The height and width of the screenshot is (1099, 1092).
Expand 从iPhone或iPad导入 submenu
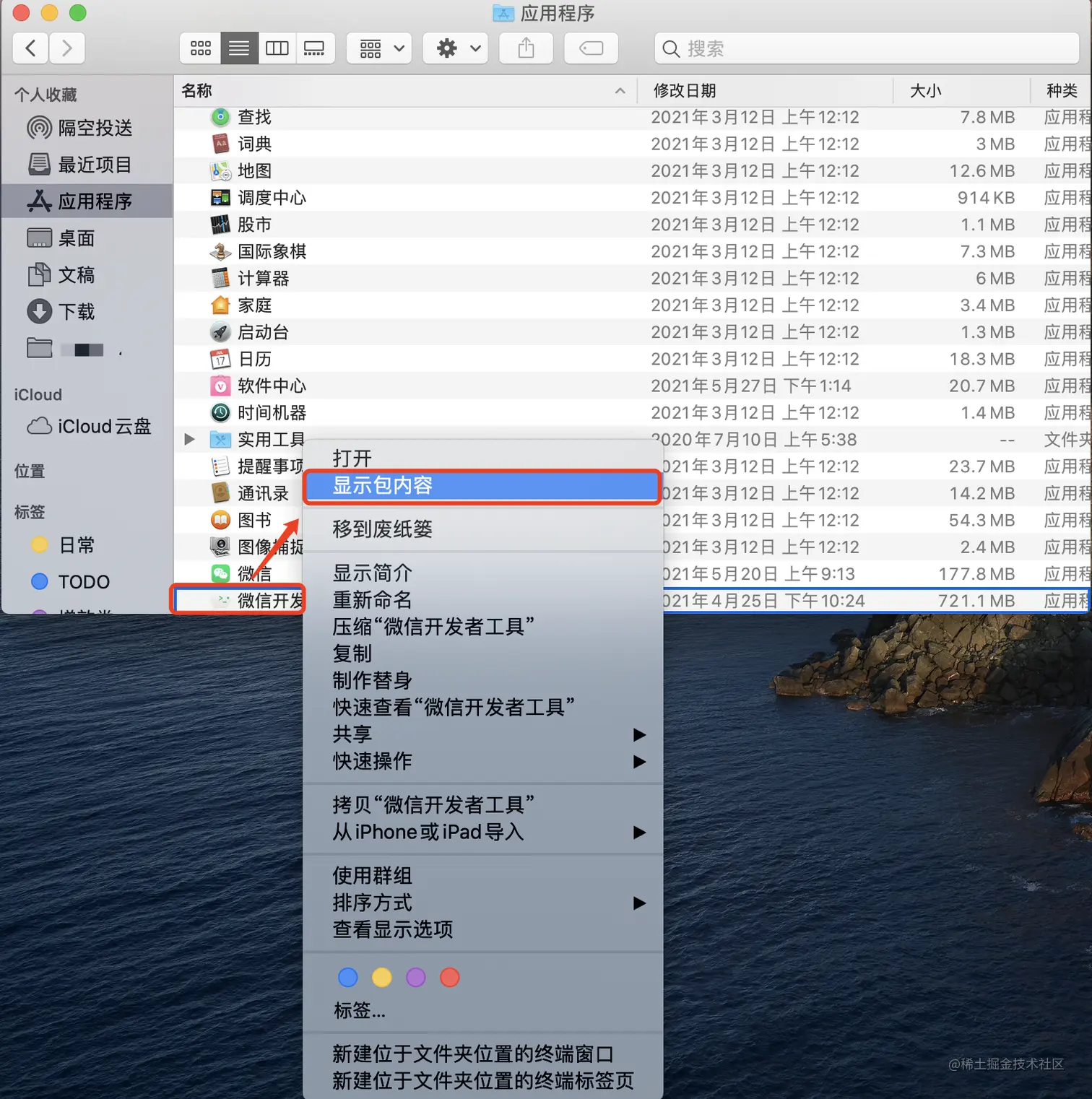[x=482, y=832]
